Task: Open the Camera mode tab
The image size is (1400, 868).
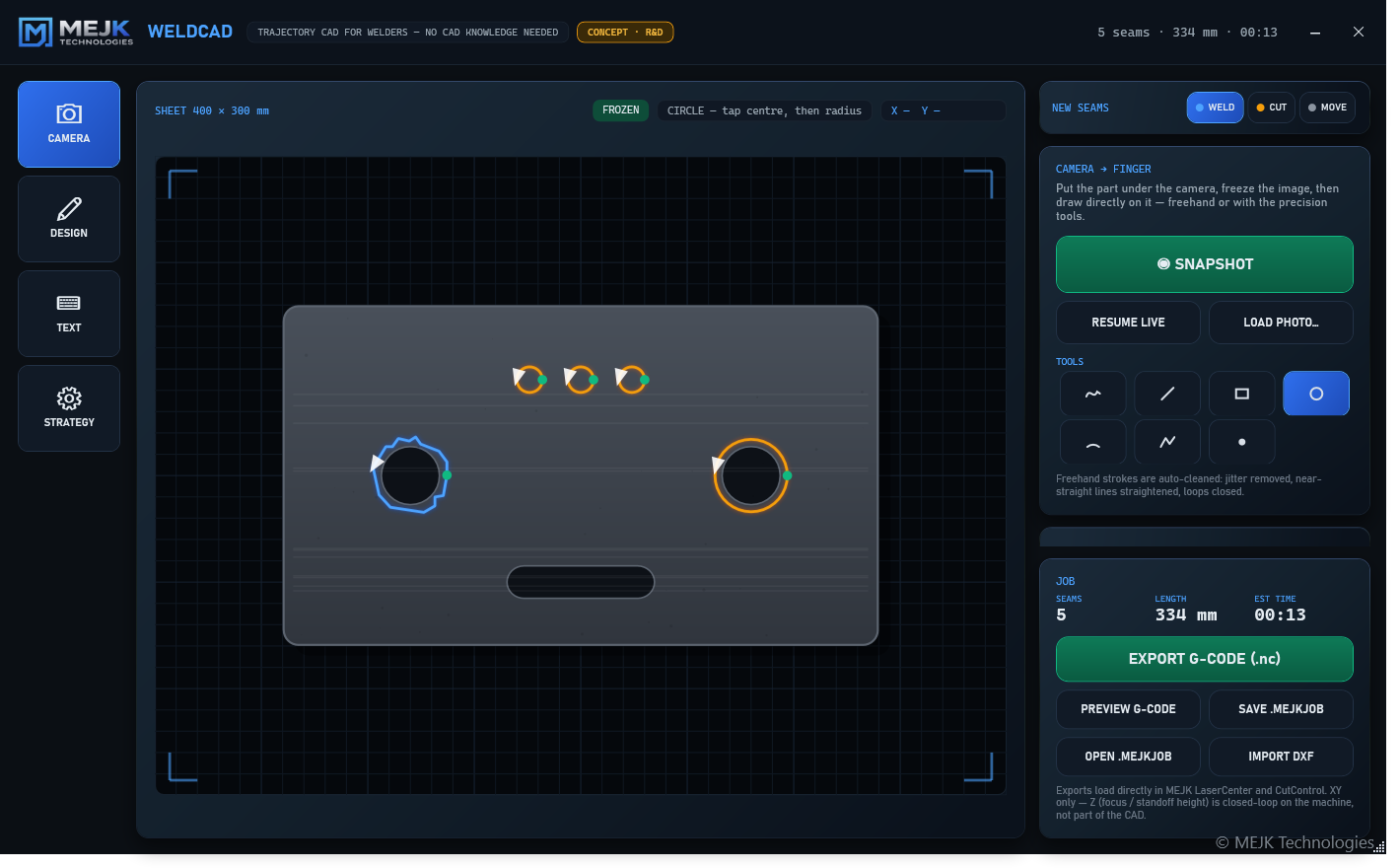Action: coord(69,124)
